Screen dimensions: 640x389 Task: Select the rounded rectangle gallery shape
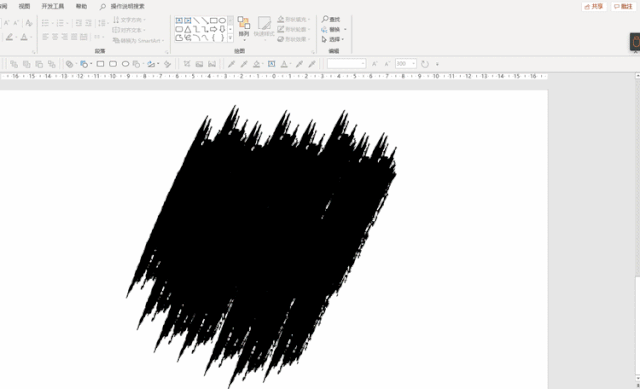click(179, 29)
